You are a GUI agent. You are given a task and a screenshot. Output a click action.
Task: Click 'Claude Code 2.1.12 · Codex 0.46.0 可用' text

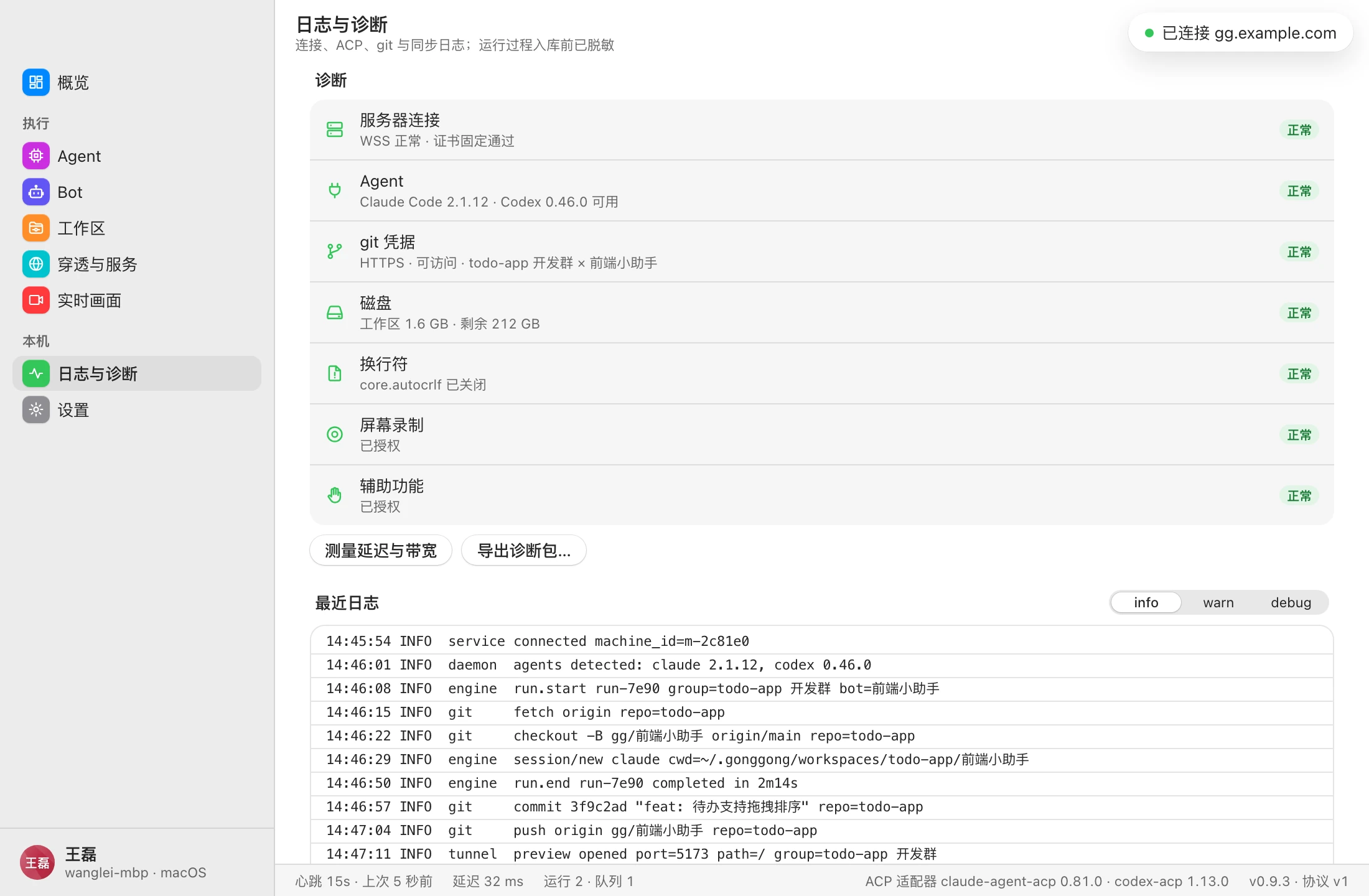488,202
